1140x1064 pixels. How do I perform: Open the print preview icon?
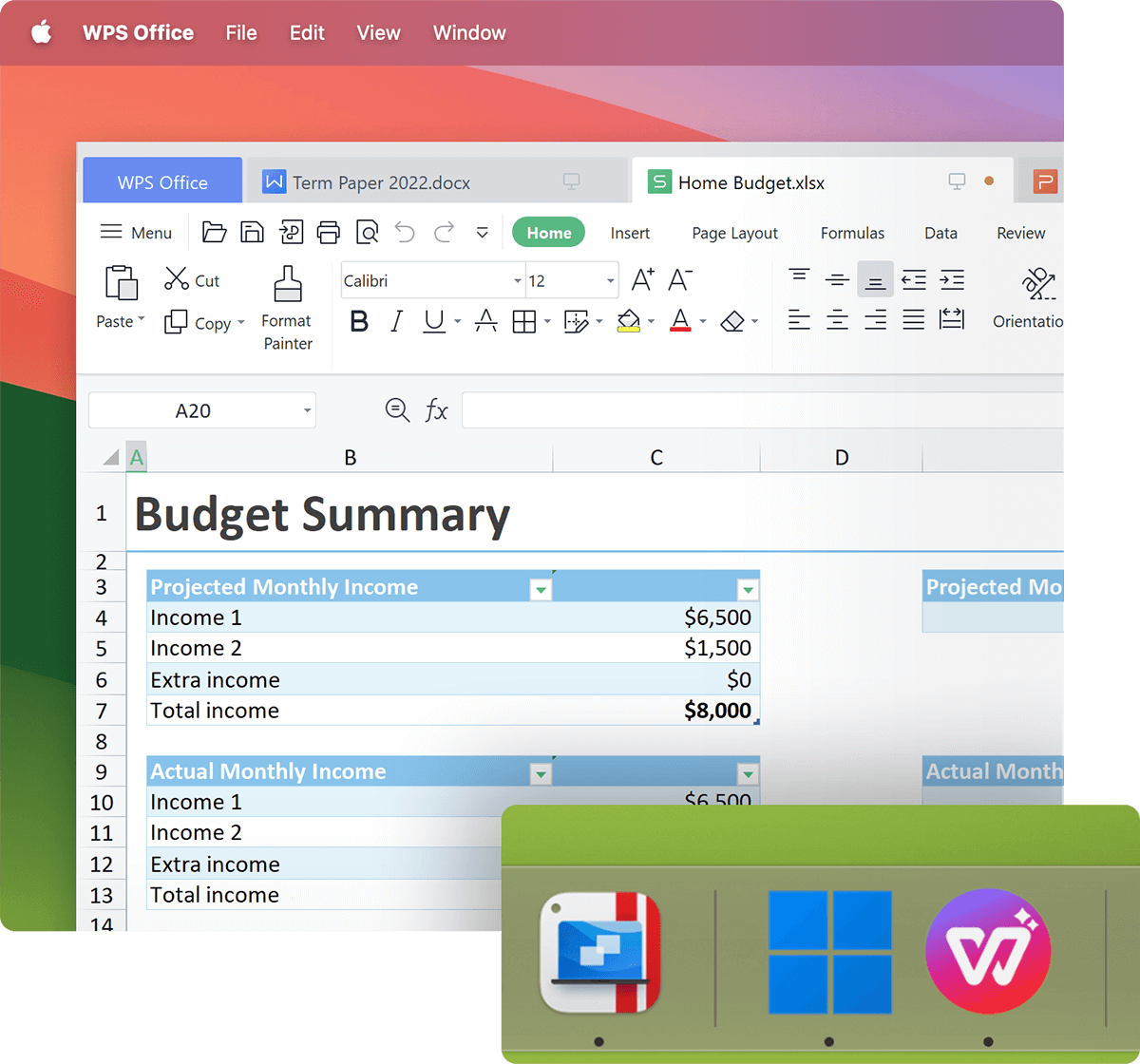367,232
